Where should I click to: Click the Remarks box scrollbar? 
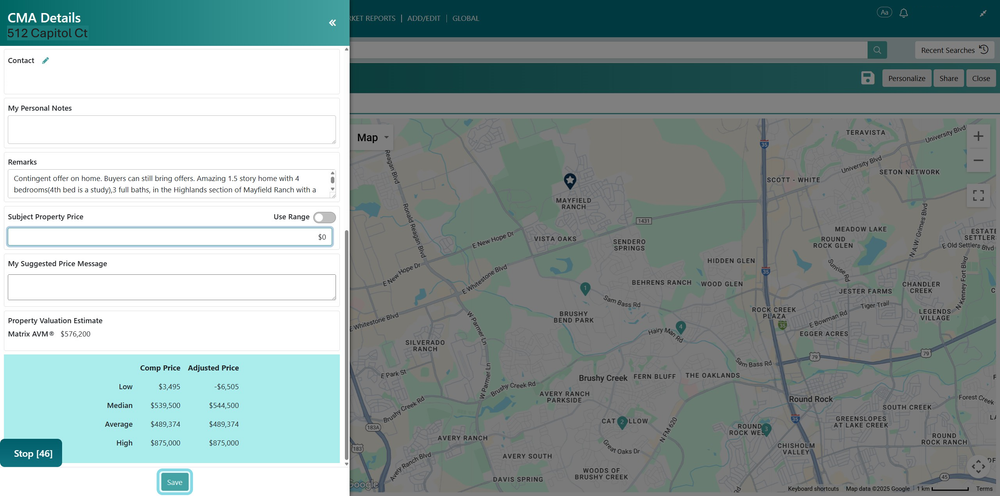[332, 181]
